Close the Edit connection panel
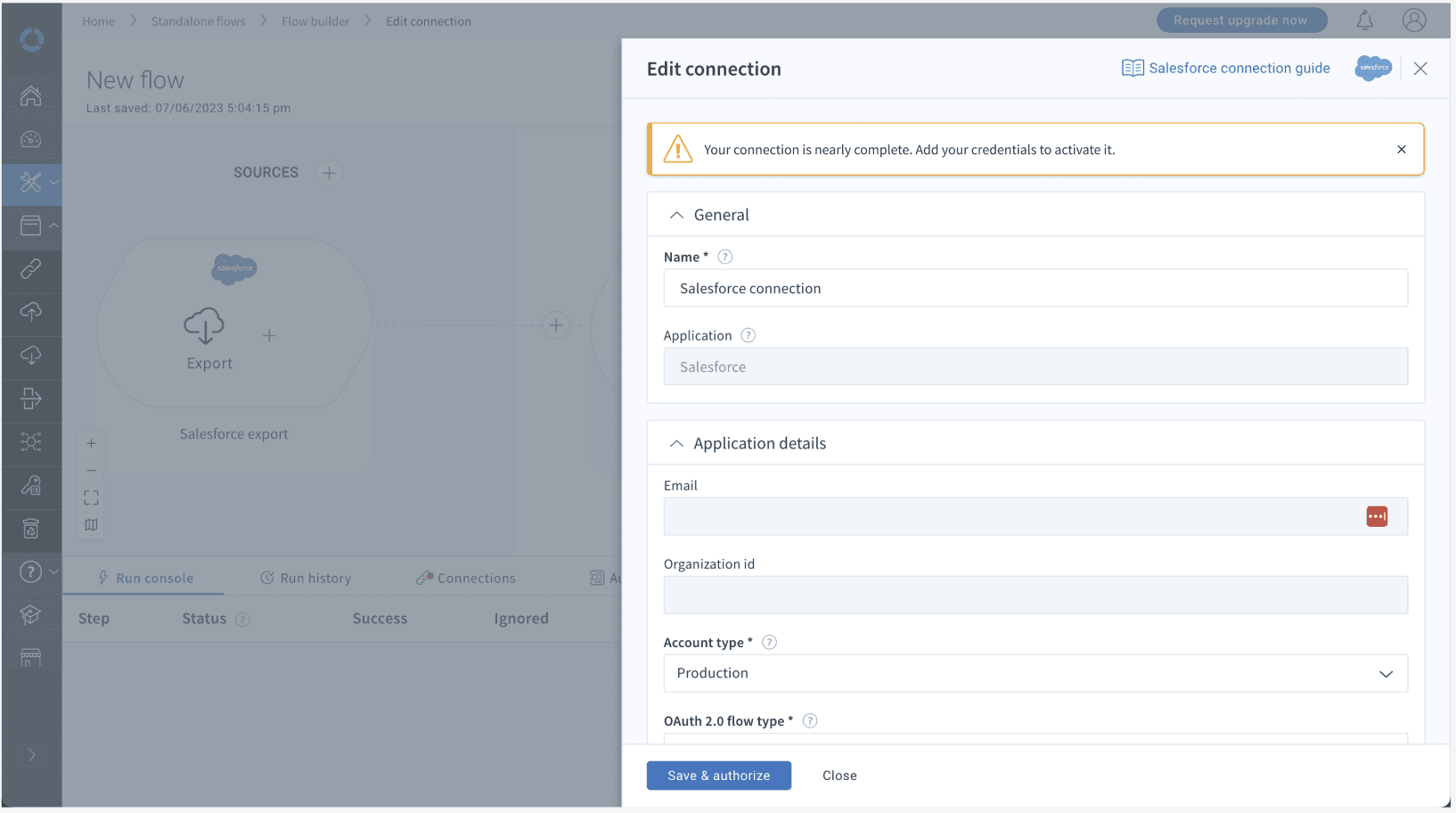 [1420, 69]
